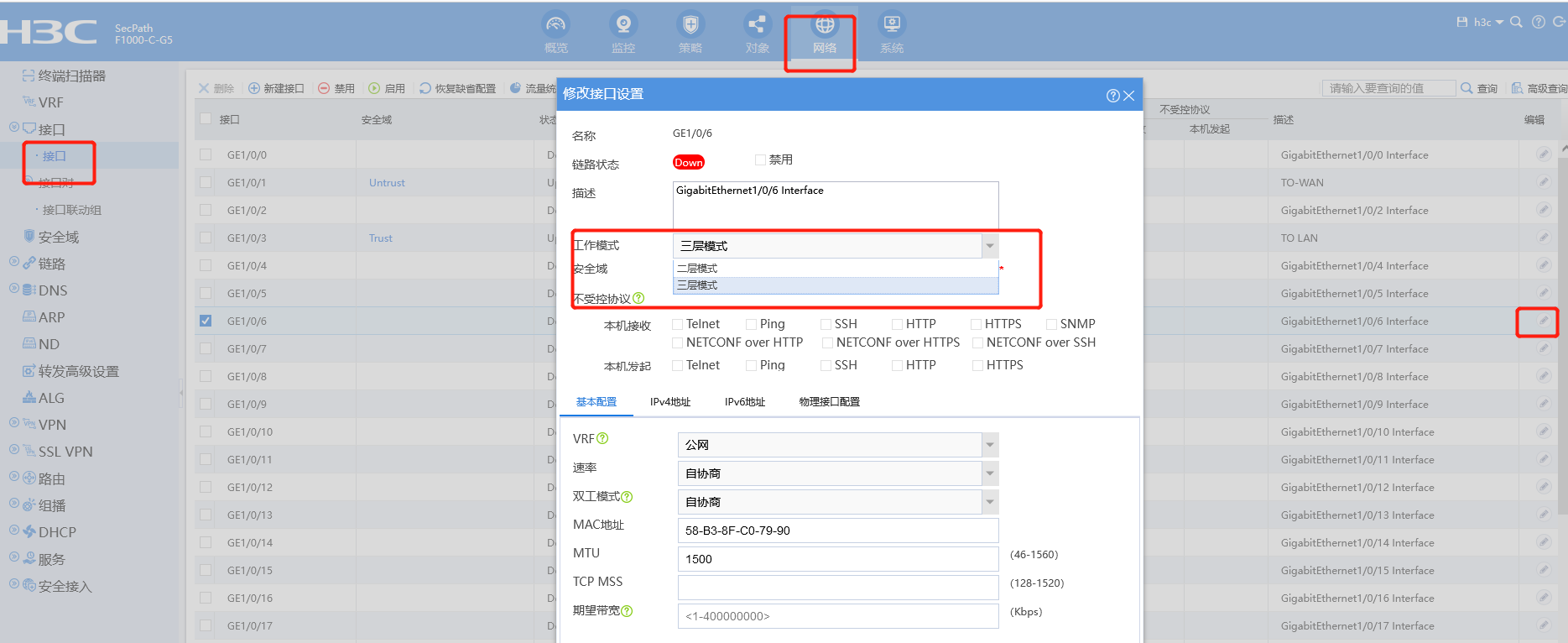Select 二层模式 from dropdown list

click(836, 269)
